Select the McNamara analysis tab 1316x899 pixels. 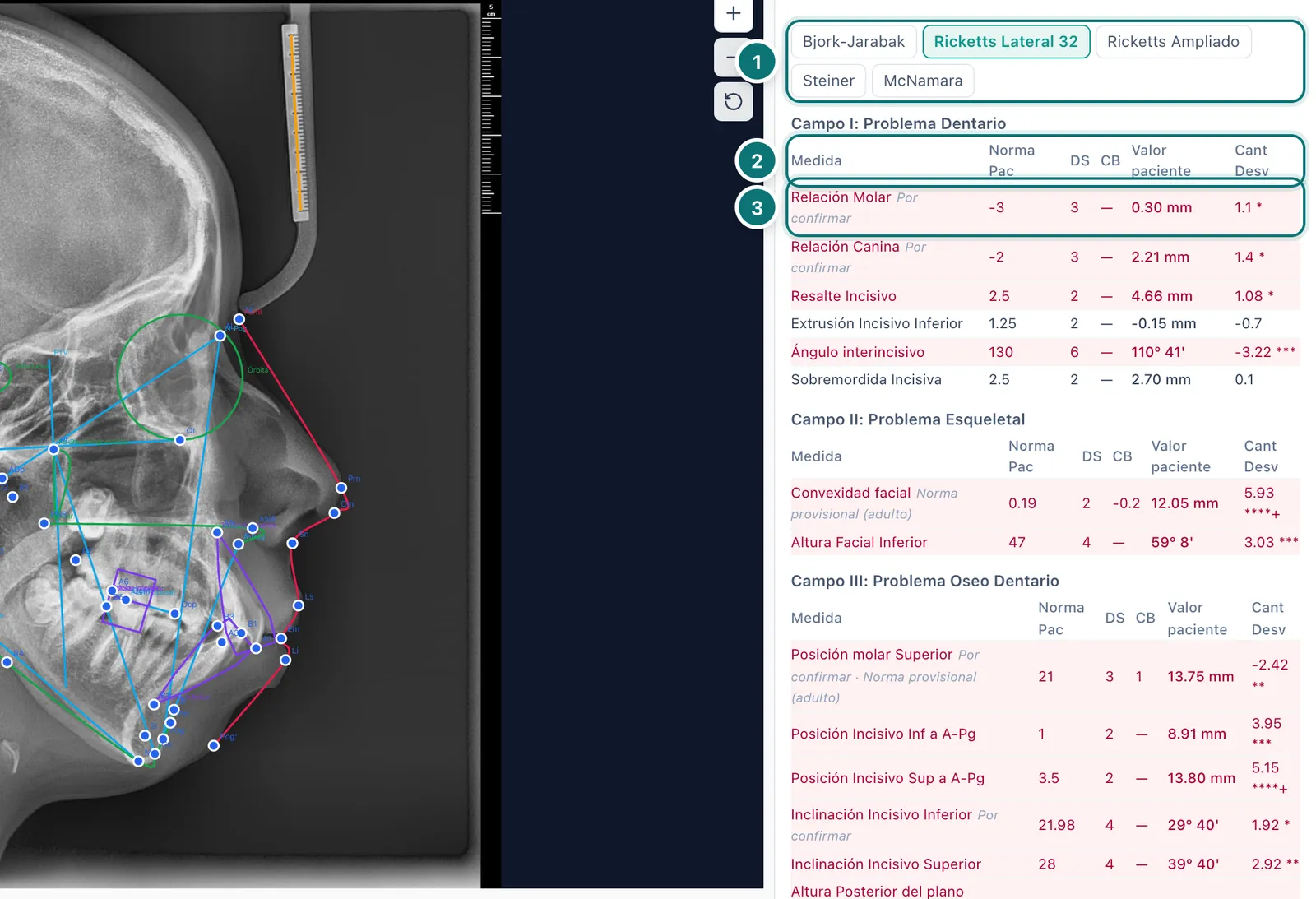[923, 81]
